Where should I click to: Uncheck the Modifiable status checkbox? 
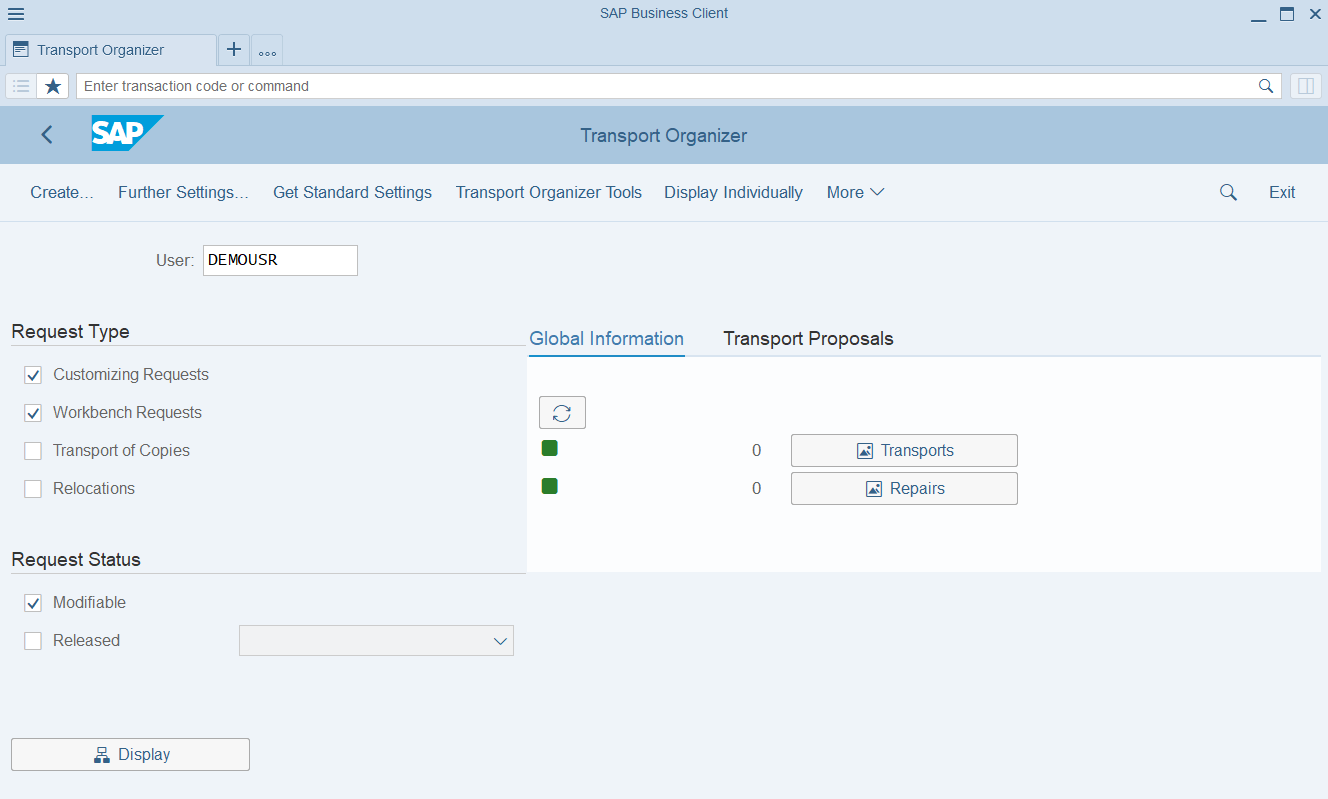click(33, 603)
